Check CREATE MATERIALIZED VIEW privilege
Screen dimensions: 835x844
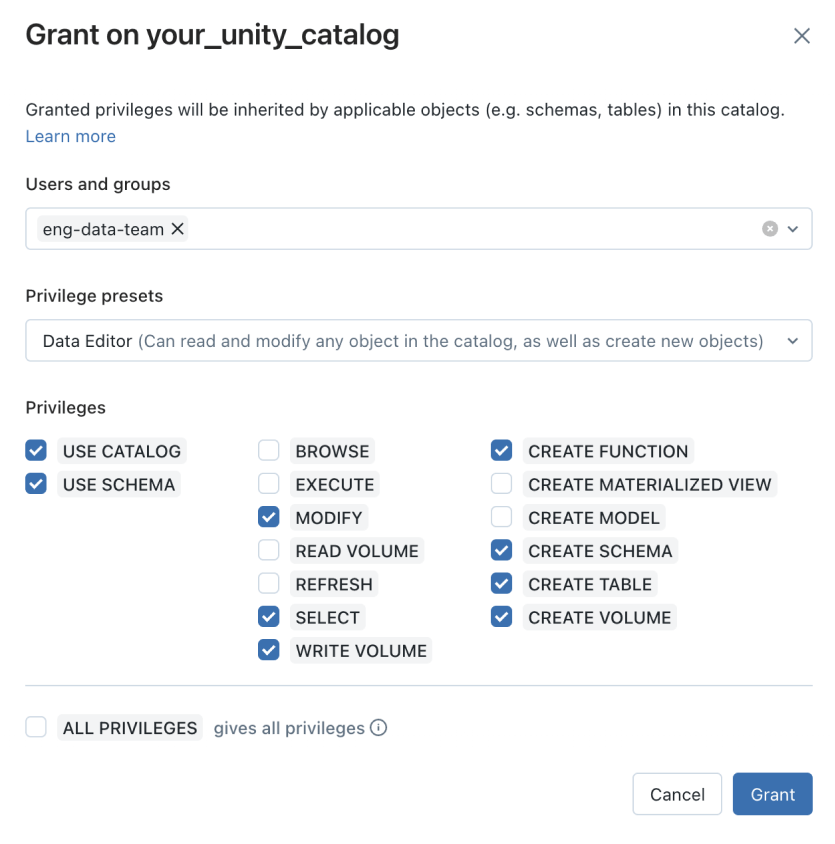(x=501, y=484)
